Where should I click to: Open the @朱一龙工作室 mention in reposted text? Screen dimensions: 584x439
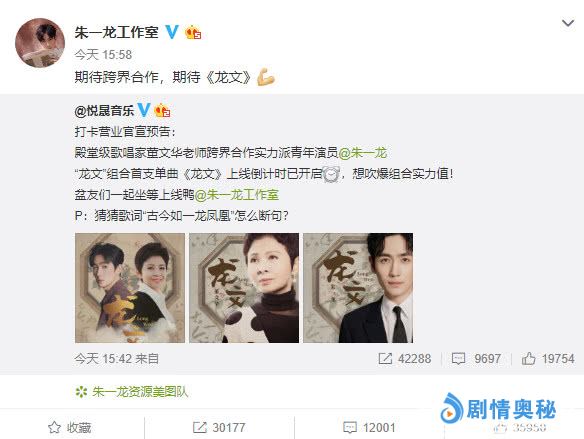tap(237, 195)
